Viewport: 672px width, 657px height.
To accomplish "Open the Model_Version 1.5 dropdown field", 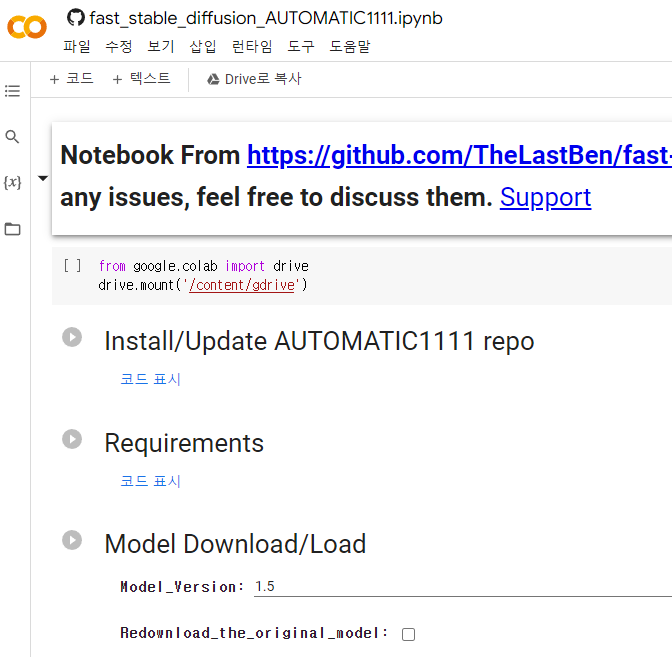I will pyautogui.click(x=463, y=586).
